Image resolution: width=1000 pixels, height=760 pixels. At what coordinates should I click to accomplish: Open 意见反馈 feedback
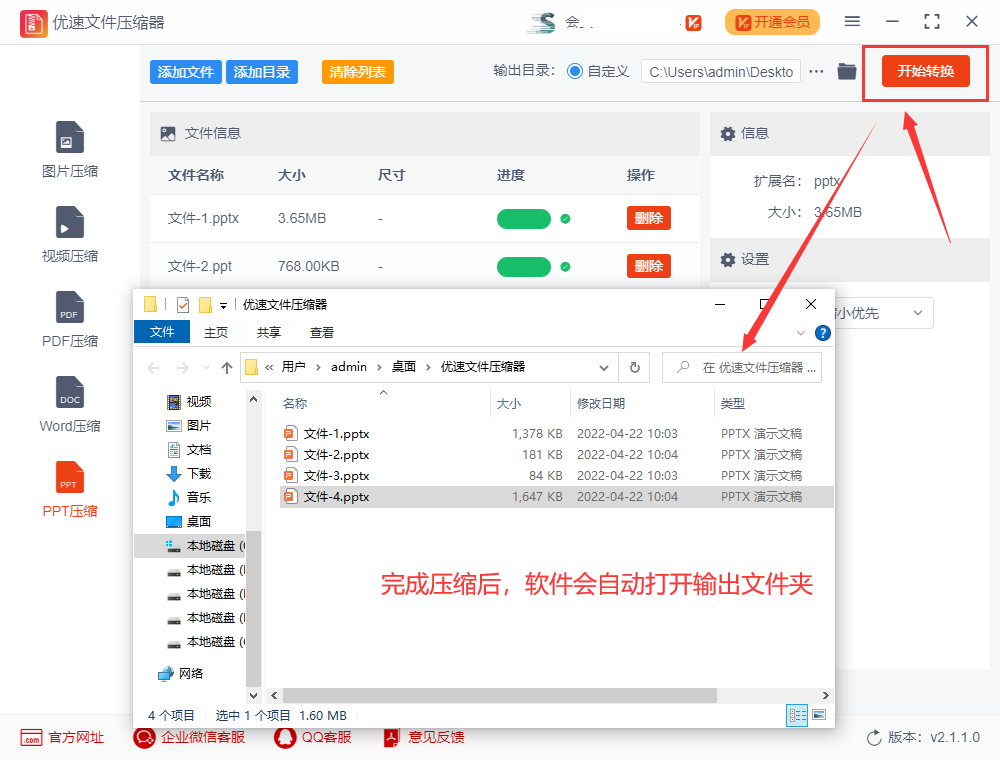tap(423, 738)
